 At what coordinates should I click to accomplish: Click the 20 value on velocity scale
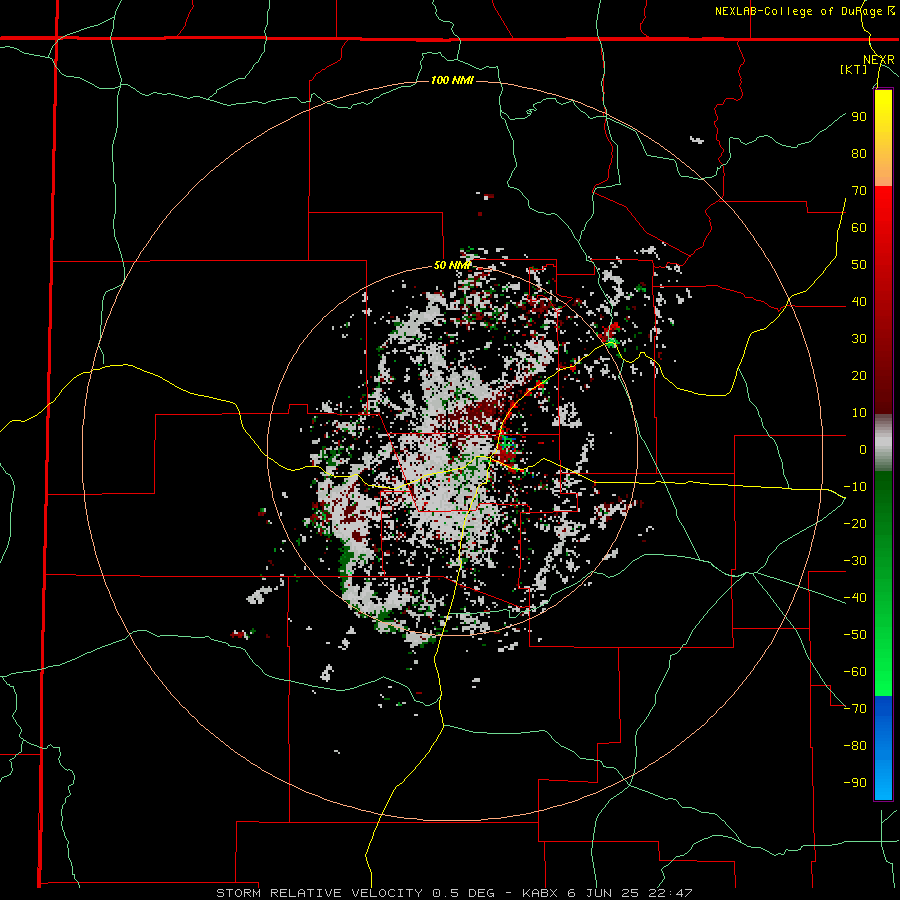pyautogui.click(x=859, y=376)
